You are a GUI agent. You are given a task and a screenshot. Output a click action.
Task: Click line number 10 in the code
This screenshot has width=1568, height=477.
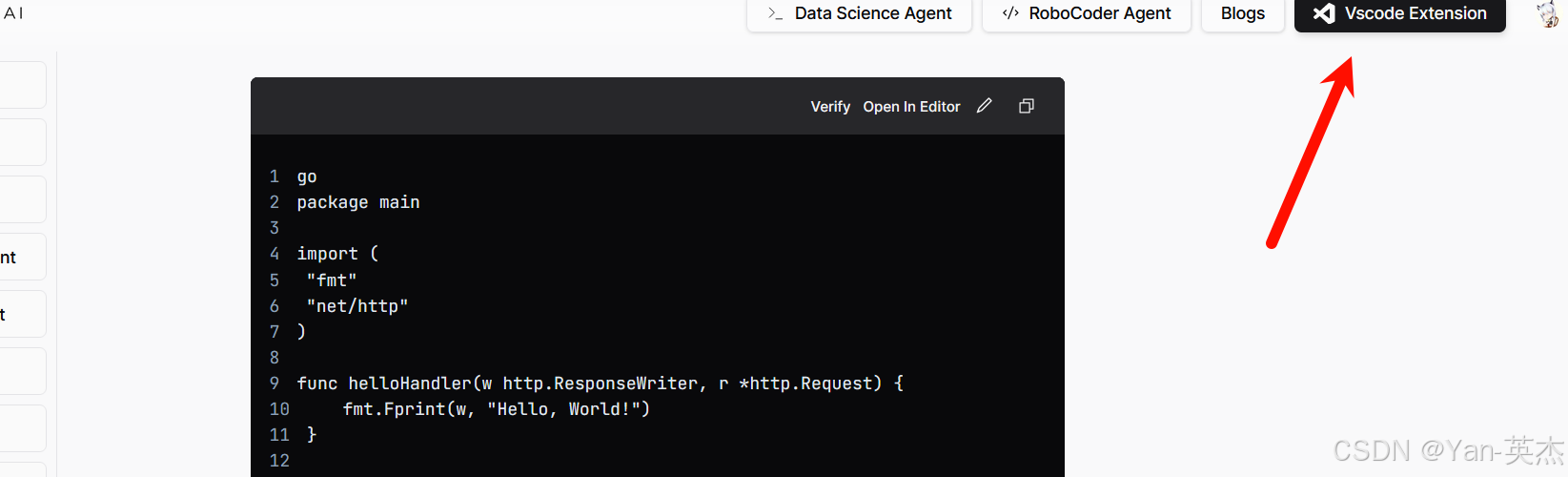point(279,409)
